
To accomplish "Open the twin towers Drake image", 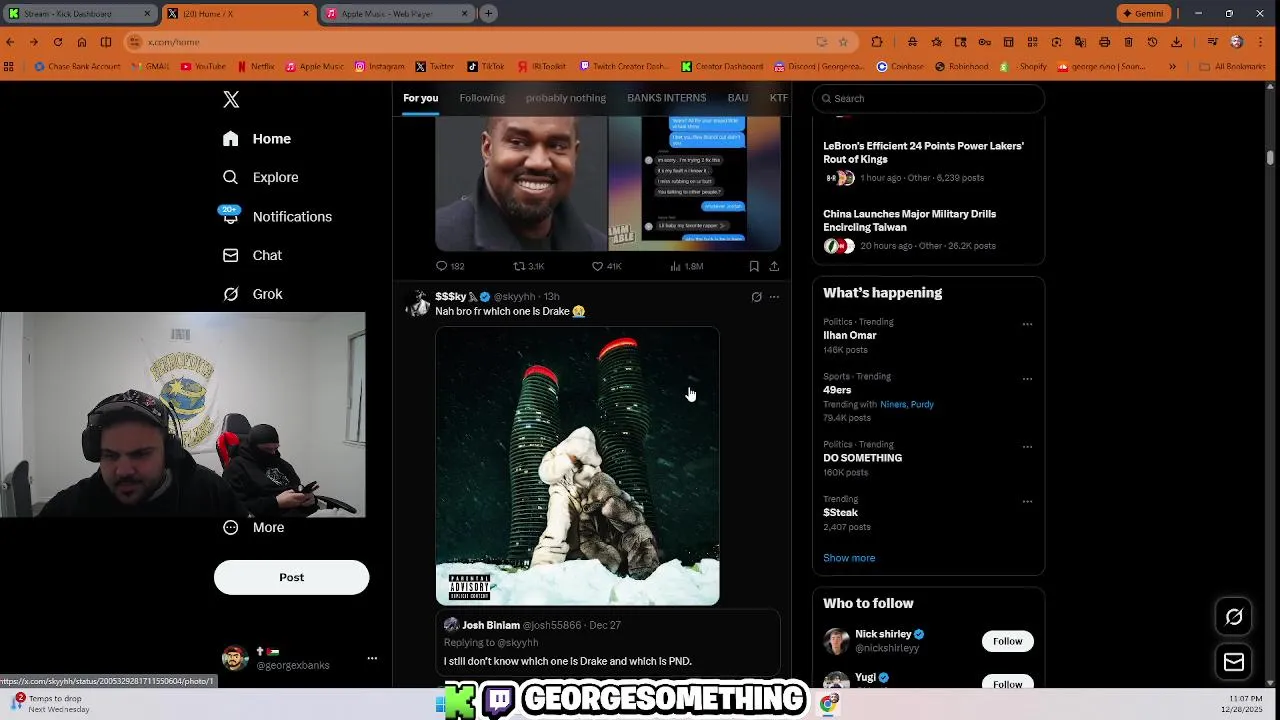I will pos(577,466).
